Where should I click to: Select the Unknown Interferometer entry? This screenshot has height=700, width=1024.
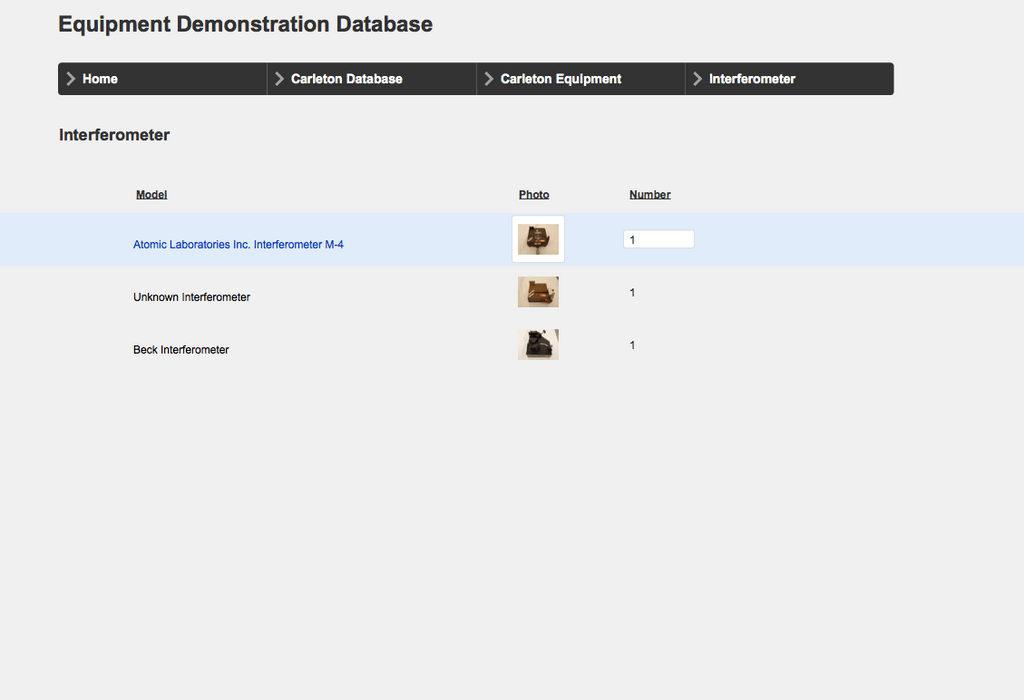tap(191, 297)
